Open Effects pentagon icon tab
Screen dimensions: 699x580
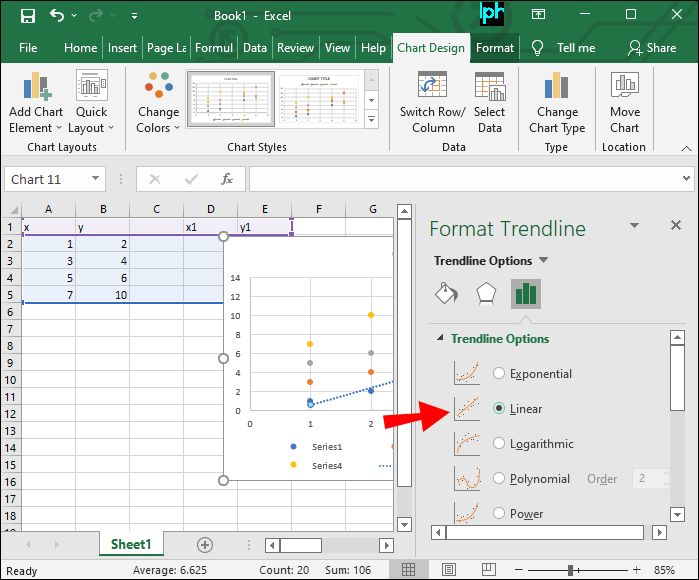coord(485,293)
